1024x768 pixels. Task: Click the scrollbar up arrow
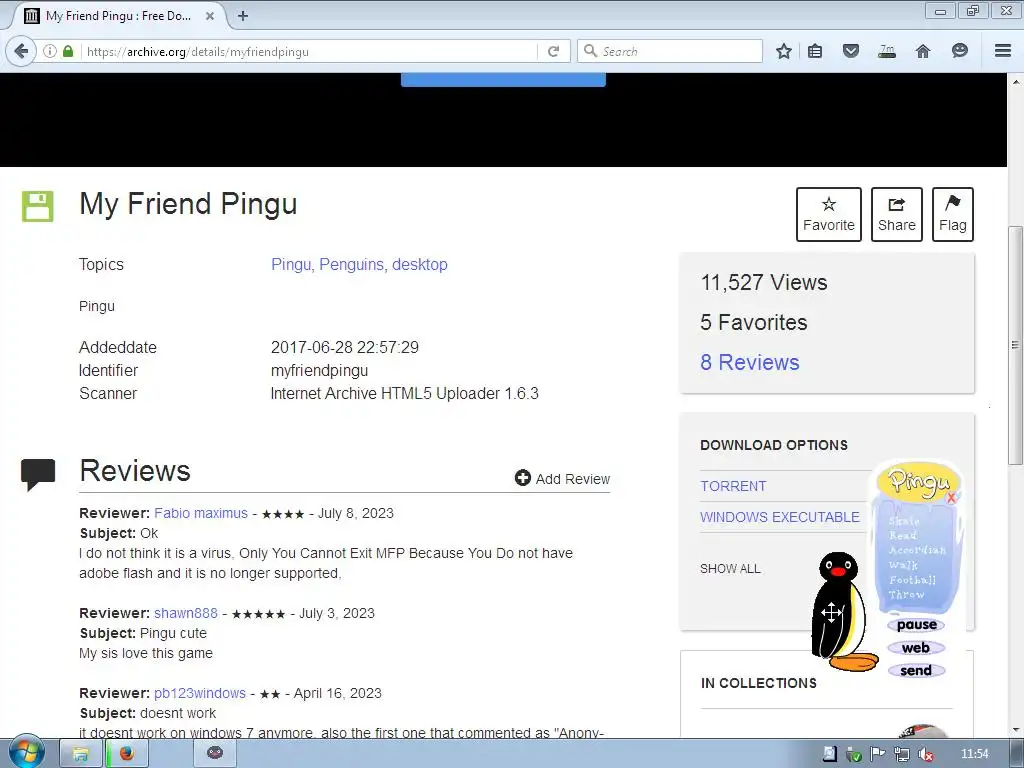(1015, 82)
